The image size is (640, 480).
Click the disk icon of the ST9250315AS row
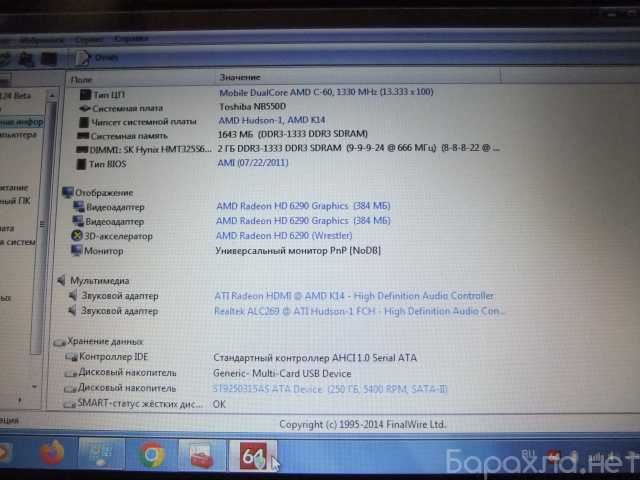point(70,389)
